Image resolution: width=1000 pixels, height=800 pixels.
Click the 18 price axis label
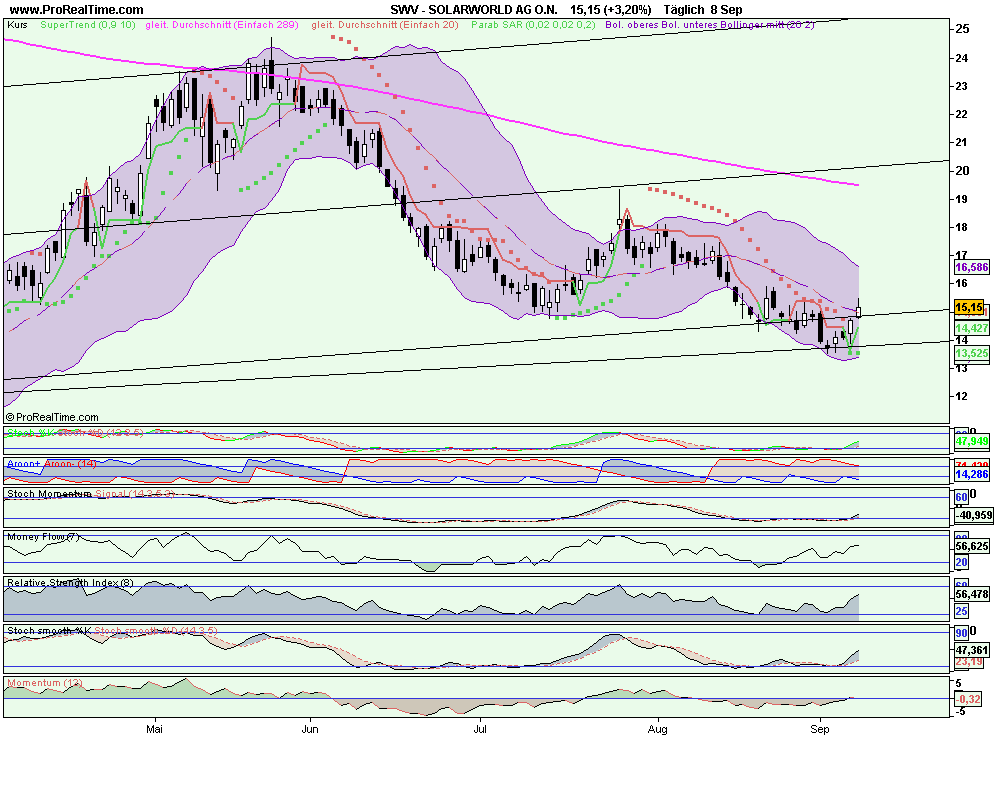point(962,227)
